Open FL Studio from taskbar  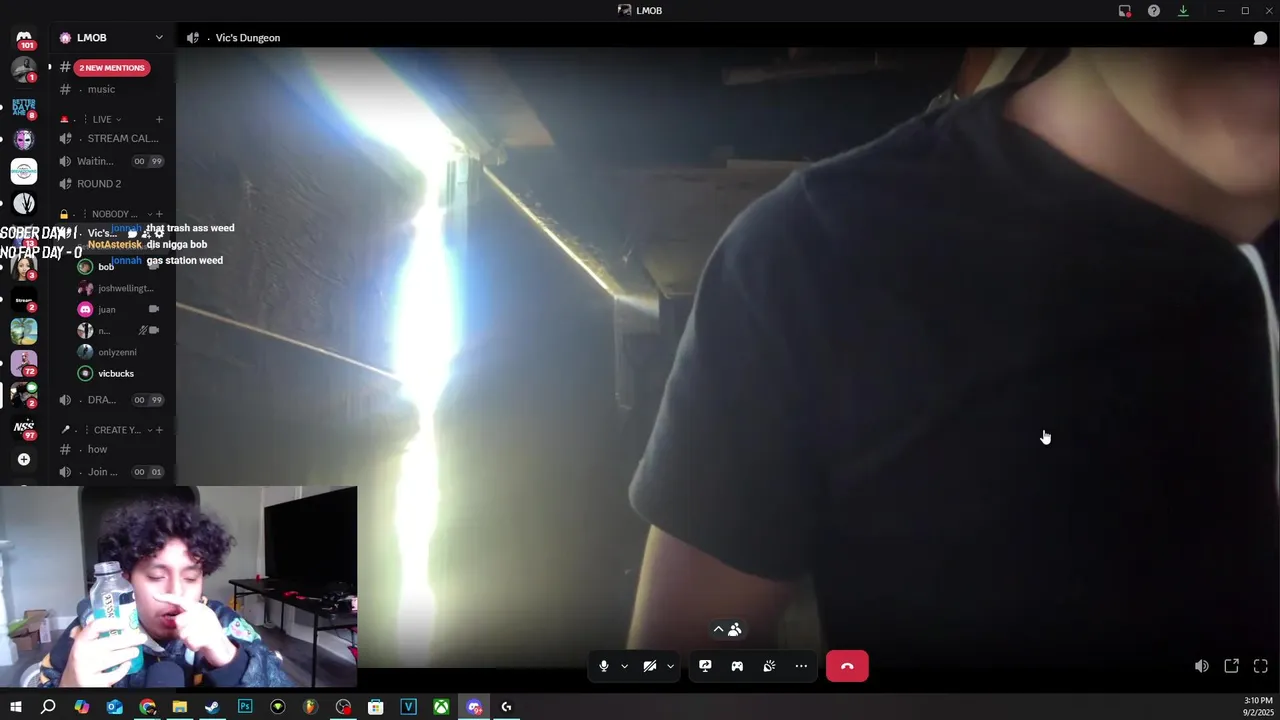310,707
